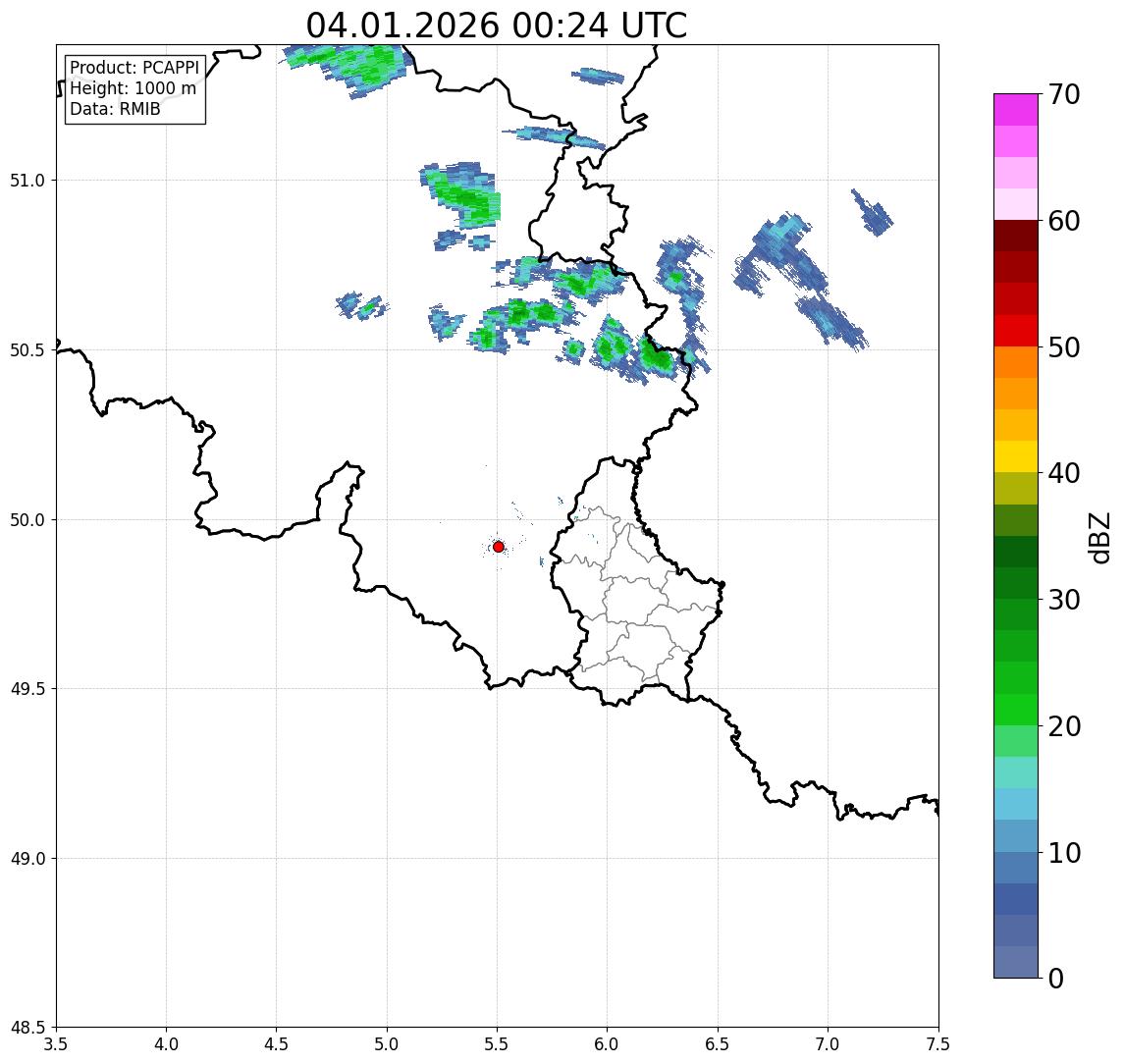Image resolution: width=1124 pixels, height=1064 pixels.
Task: Click the red radar location marker
Action: (x=499, y=547)
